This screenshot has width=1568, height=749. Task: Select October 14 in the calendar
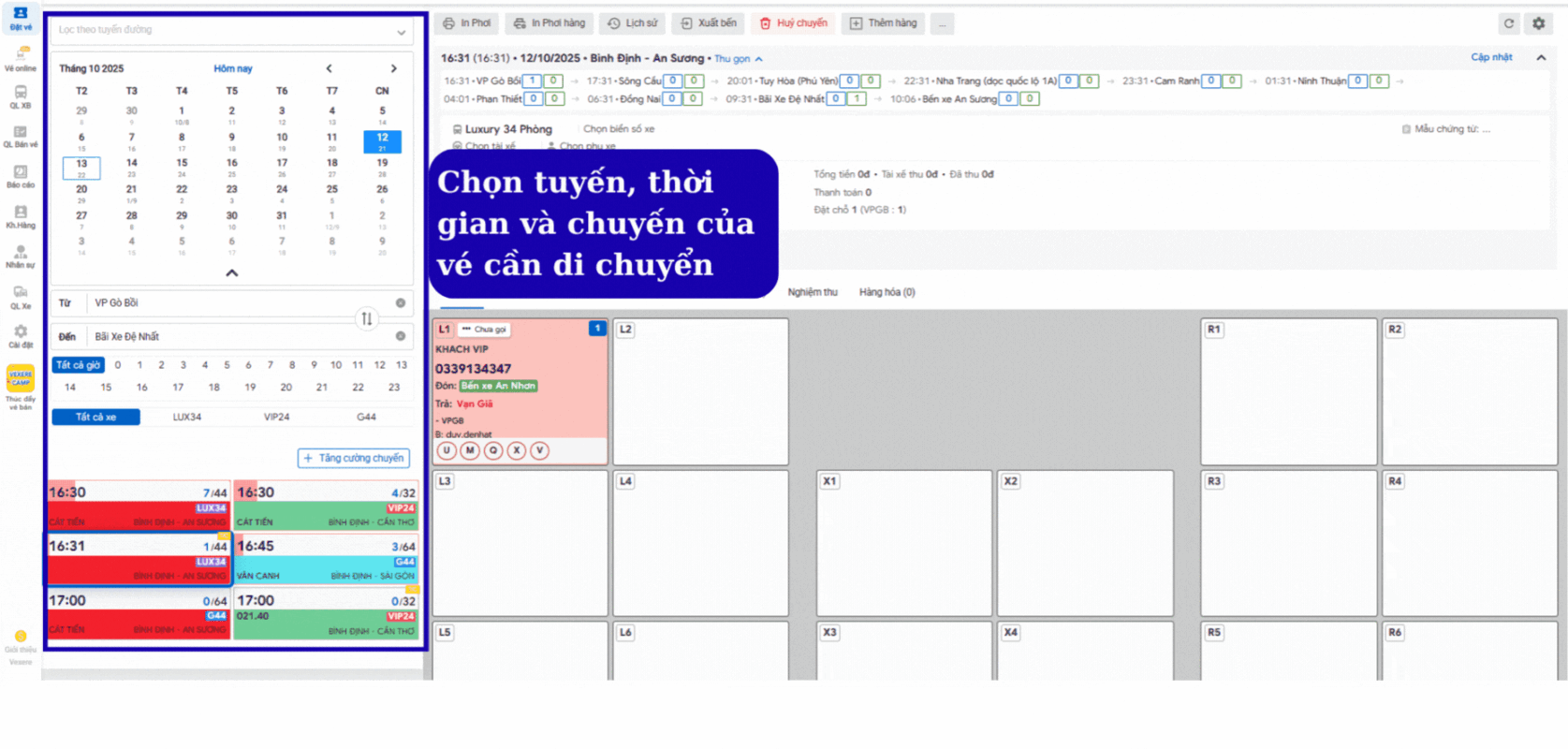click(131, 164)
